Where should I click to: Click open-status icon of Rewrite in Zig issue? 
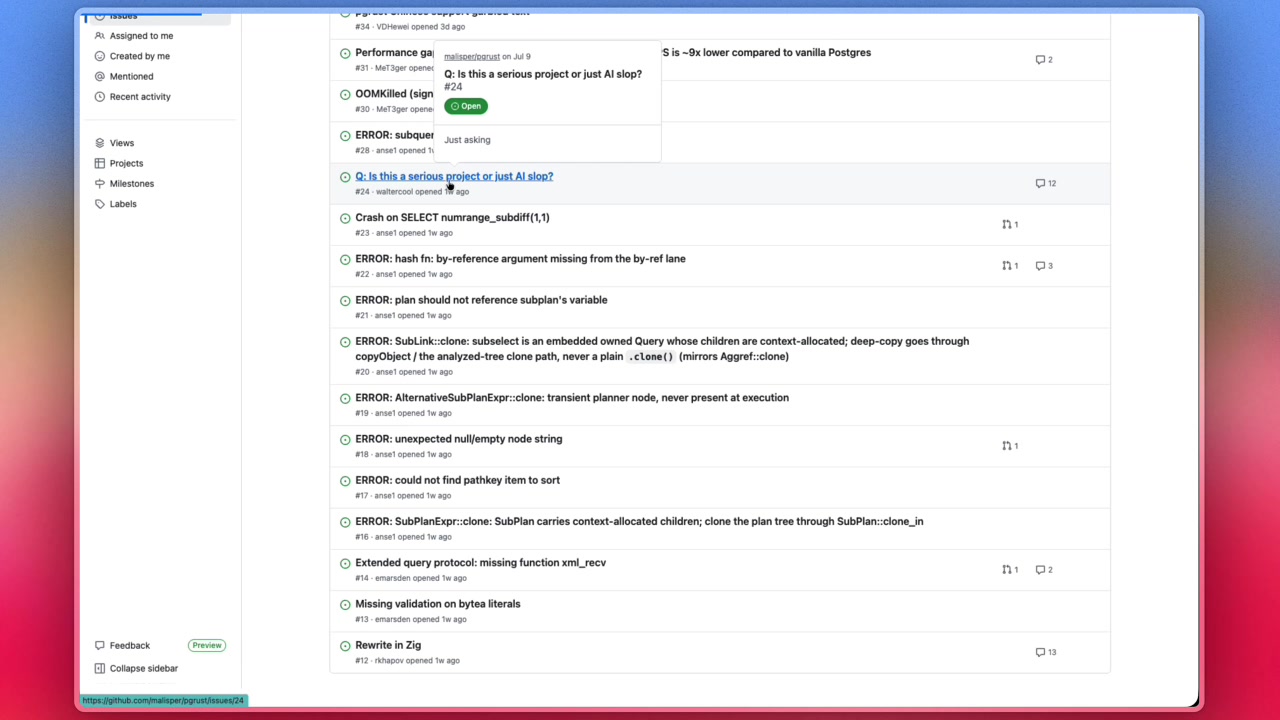345,646
